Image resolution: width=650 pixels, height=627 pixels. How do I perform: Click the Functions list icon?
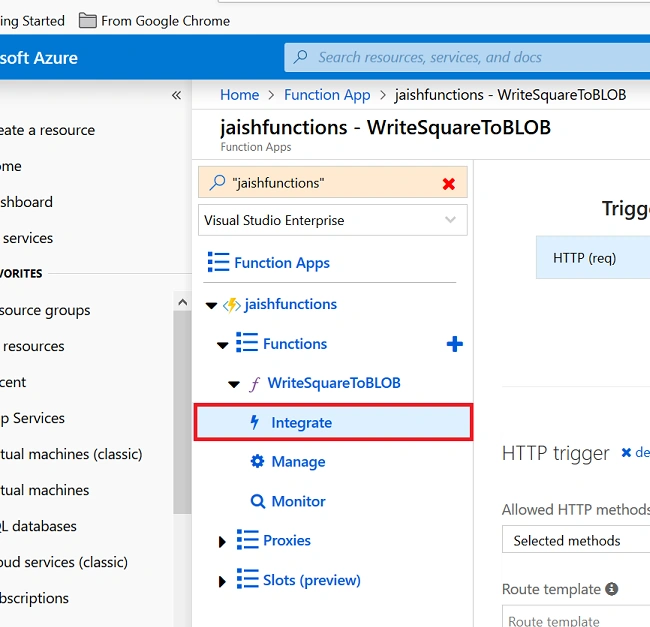pyautogui.click(x=247, y=343)
